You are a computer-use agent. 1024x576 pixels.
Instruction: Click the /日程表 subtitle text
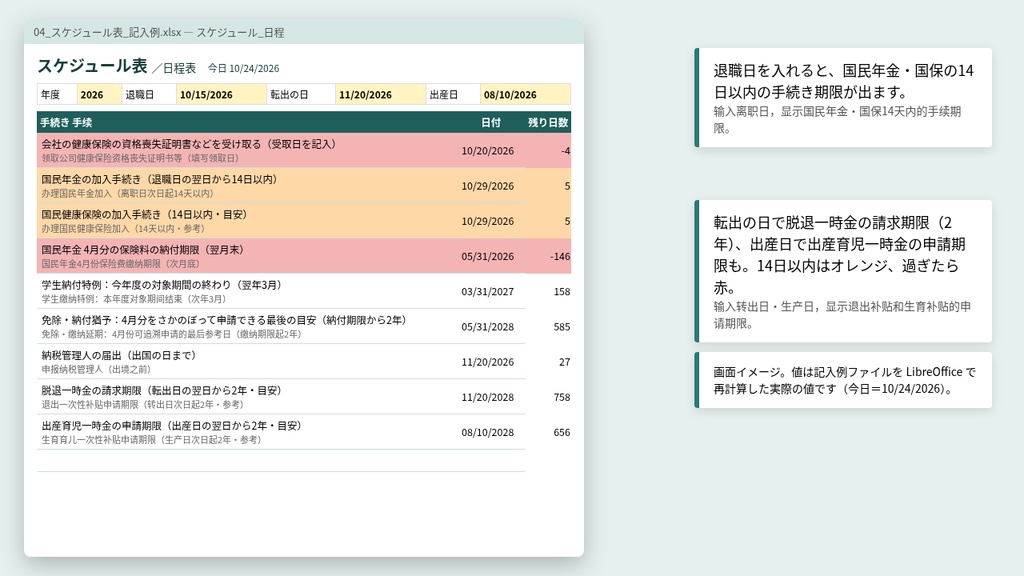(x=174, y=68)
